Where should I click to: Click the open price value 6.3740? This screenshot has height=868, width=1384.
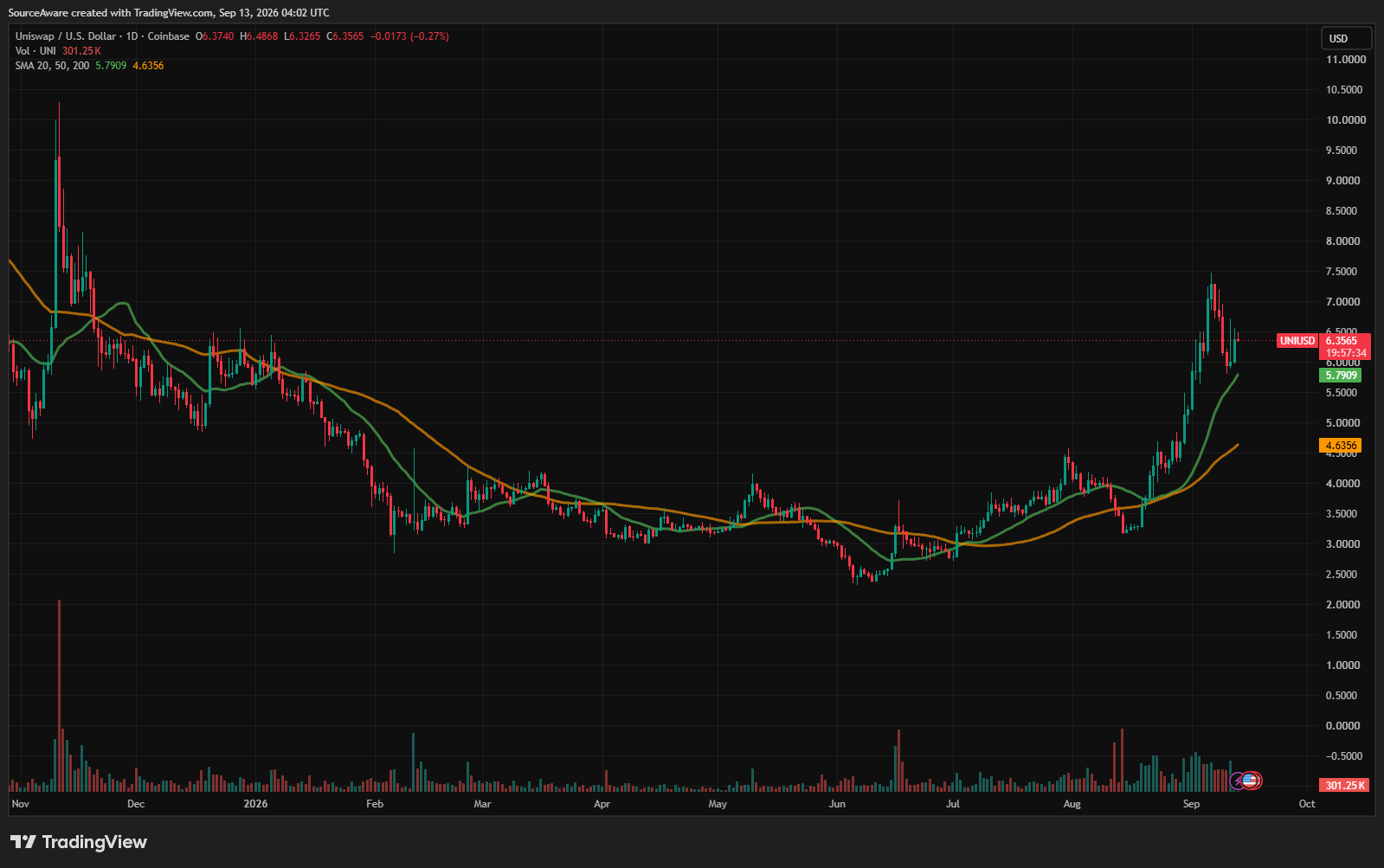click(x=217, y=36)
